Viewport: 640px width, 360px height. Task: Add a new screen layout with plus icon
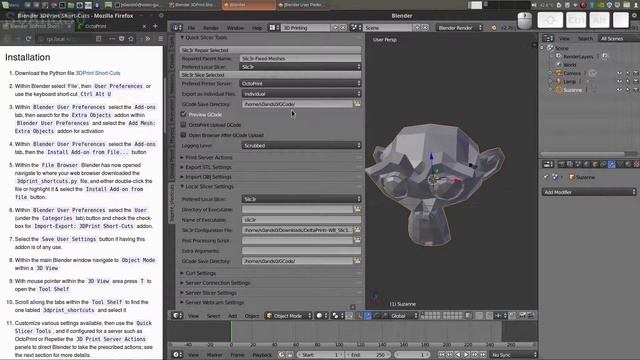click(336, 28)
